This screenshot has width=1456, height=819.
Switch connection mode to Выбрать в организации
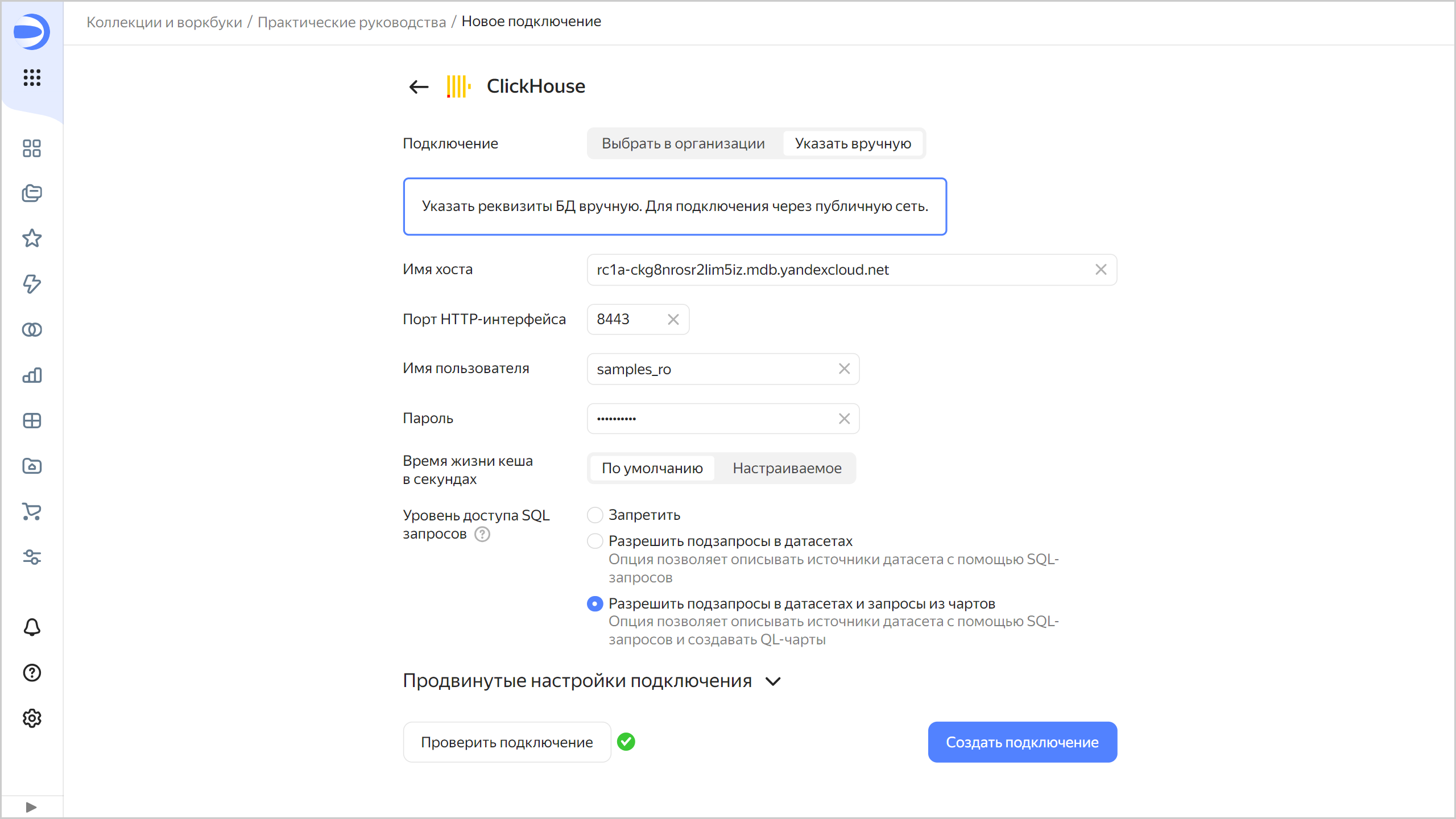(x=682, y=143)
